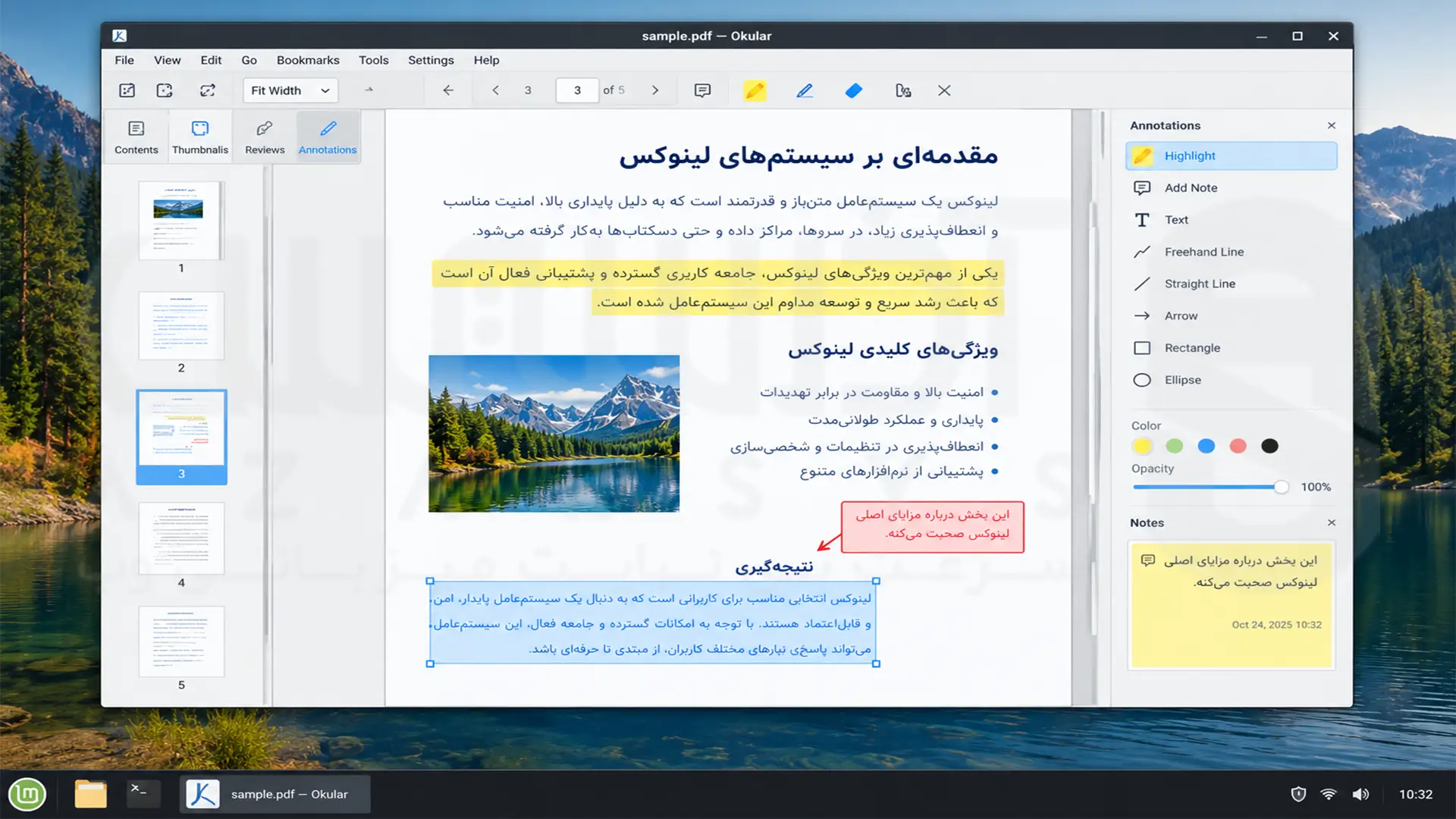The width and height of the screenshot is (1456, 819).
Task: Open the Settings menu
Action: (431, 60)
